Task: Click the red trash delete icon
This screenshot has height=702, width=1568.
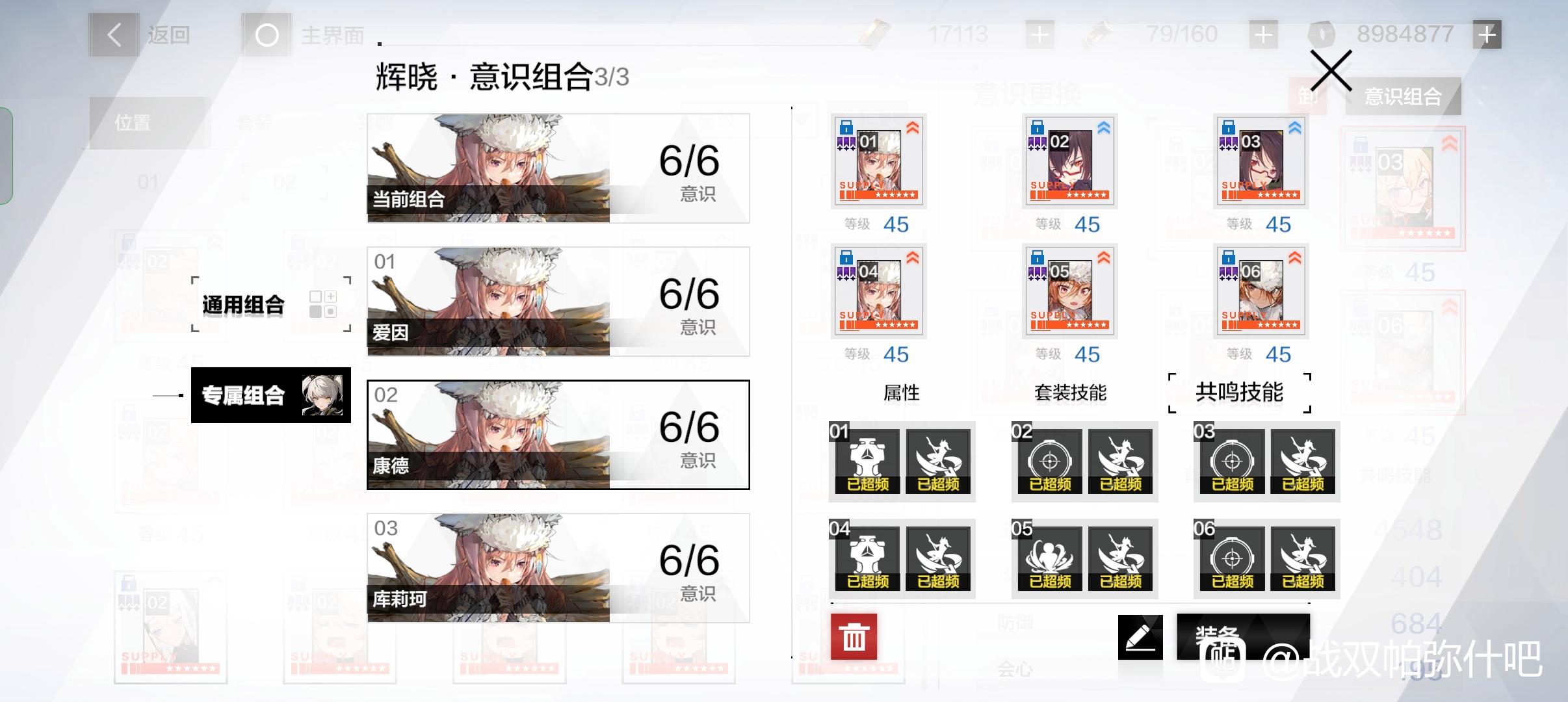Action: coord(854,636)
